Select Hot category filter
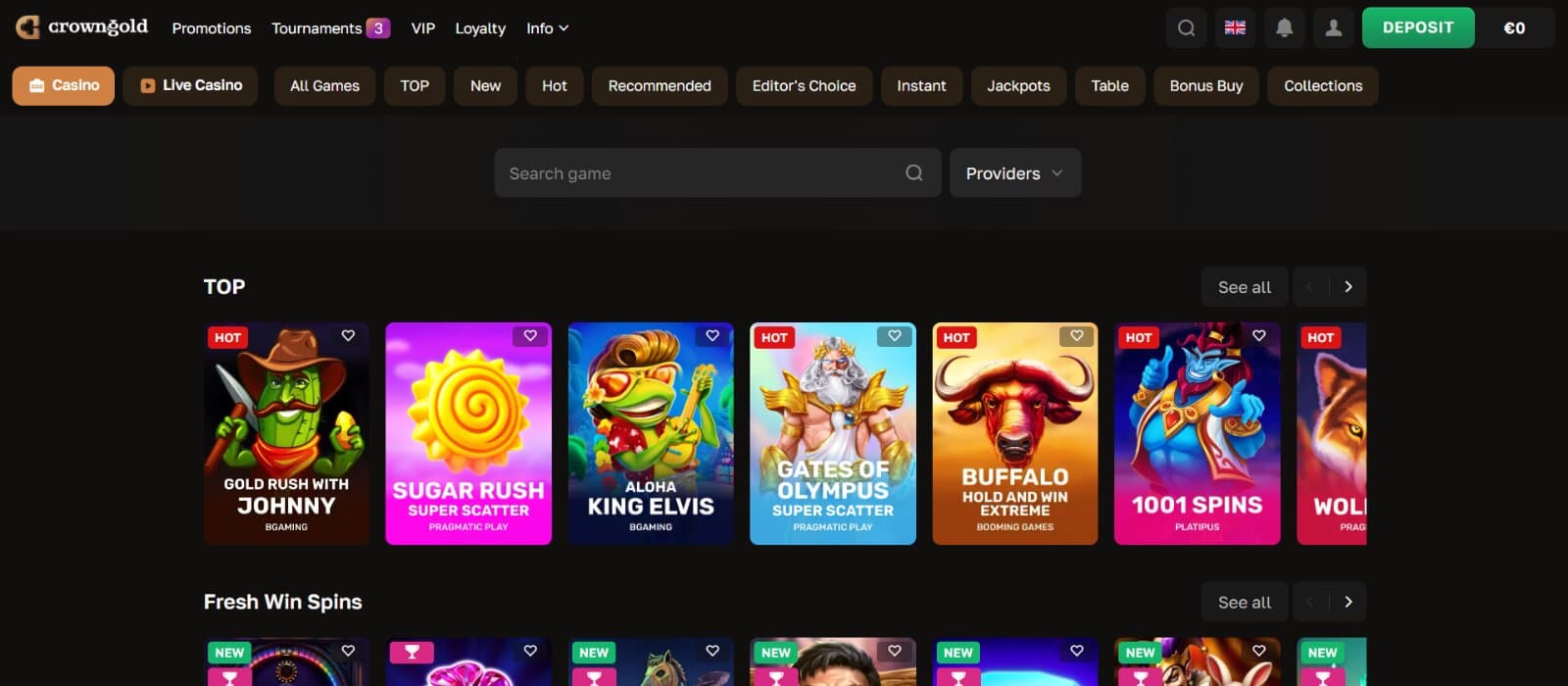This screenshot has width=1568, height=686. tap(555, 85)
